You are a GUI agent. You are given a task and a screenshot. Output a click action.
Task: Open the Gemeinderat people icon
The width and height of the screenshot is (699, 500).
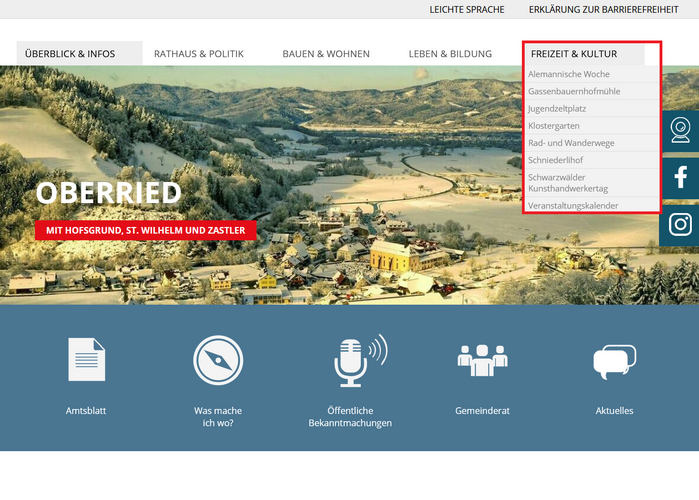(482, 360)
